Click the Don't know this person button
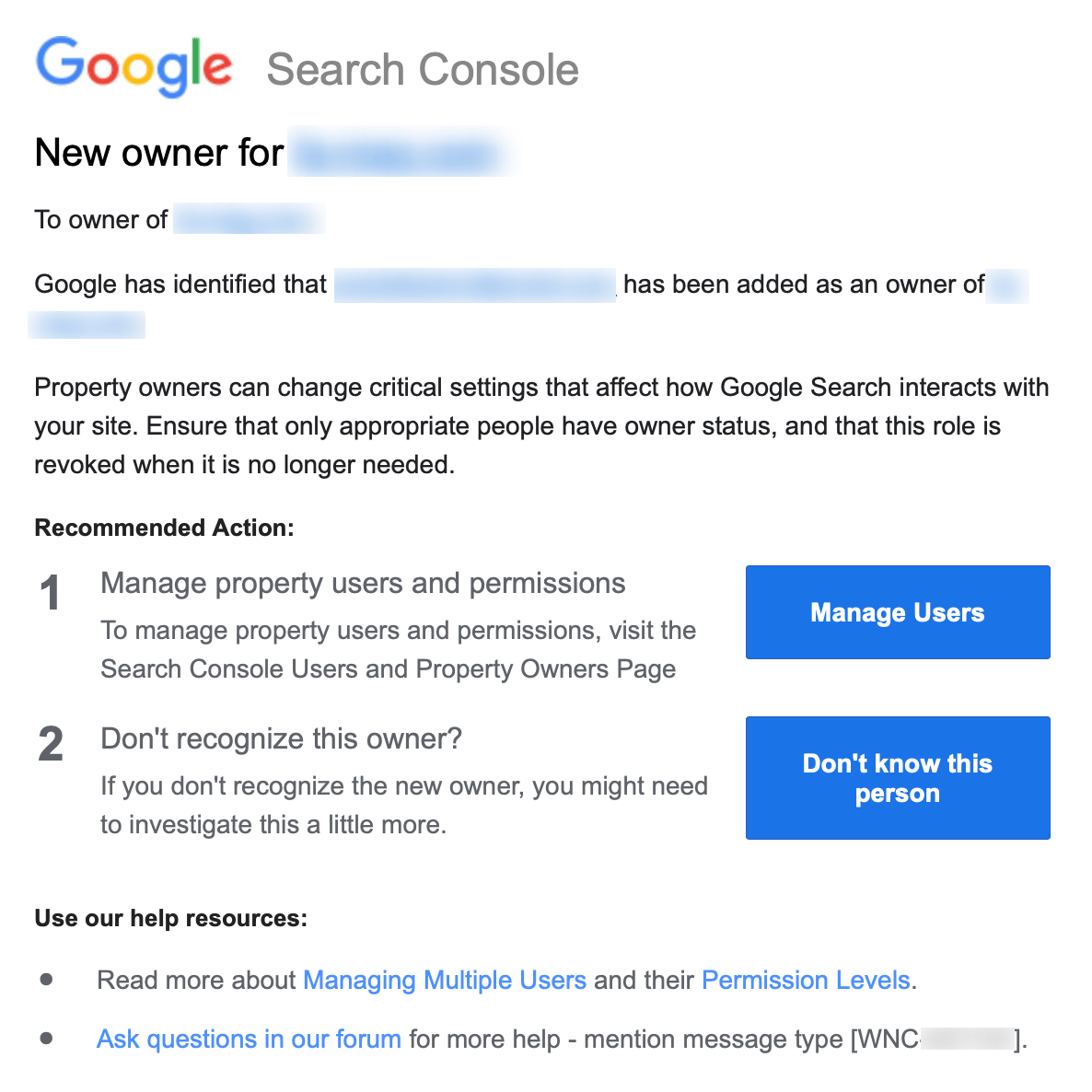Viewport: 1092px width, 1092px height. tap(897, 778)
